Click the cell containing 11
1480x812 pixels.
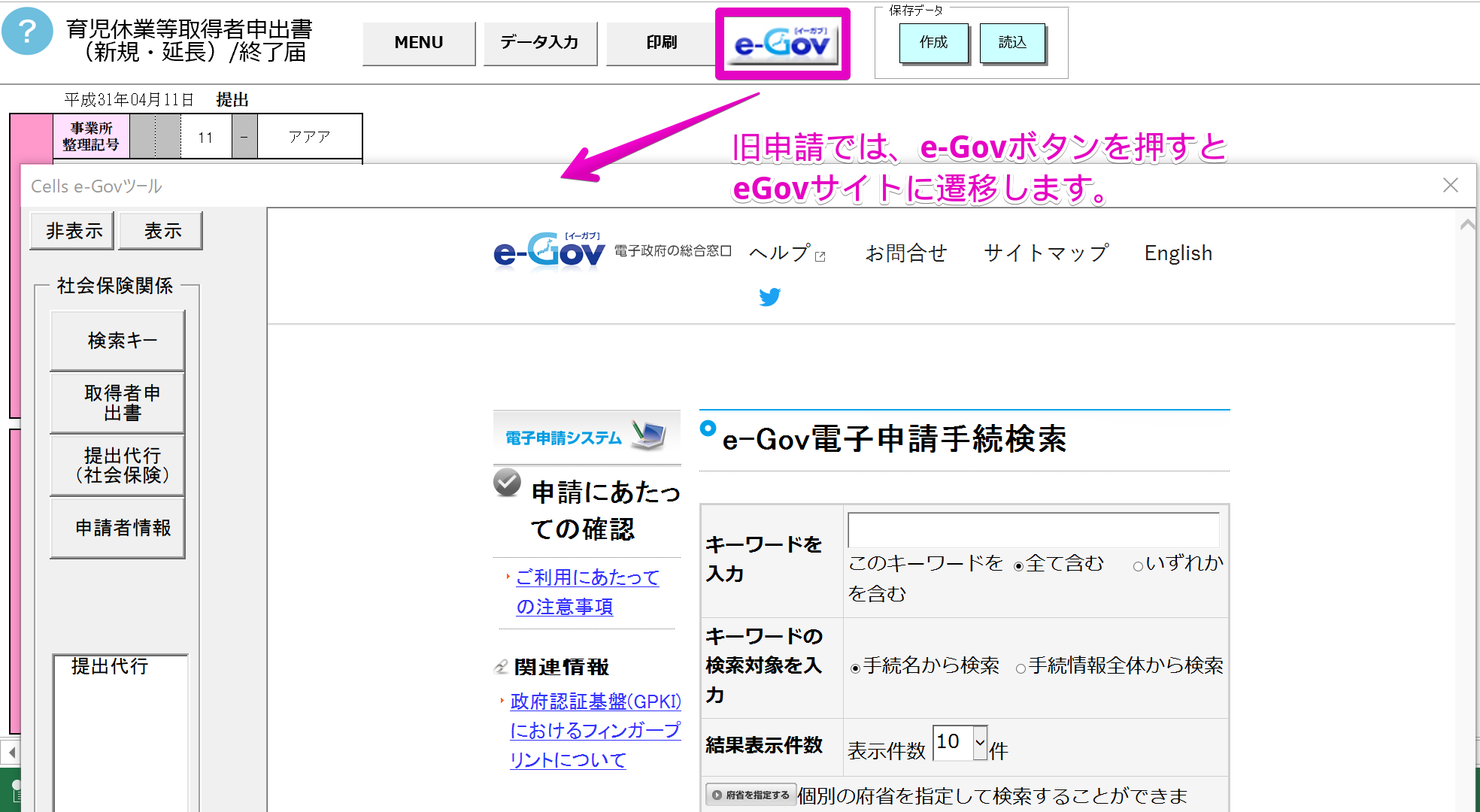pos(205,137)
